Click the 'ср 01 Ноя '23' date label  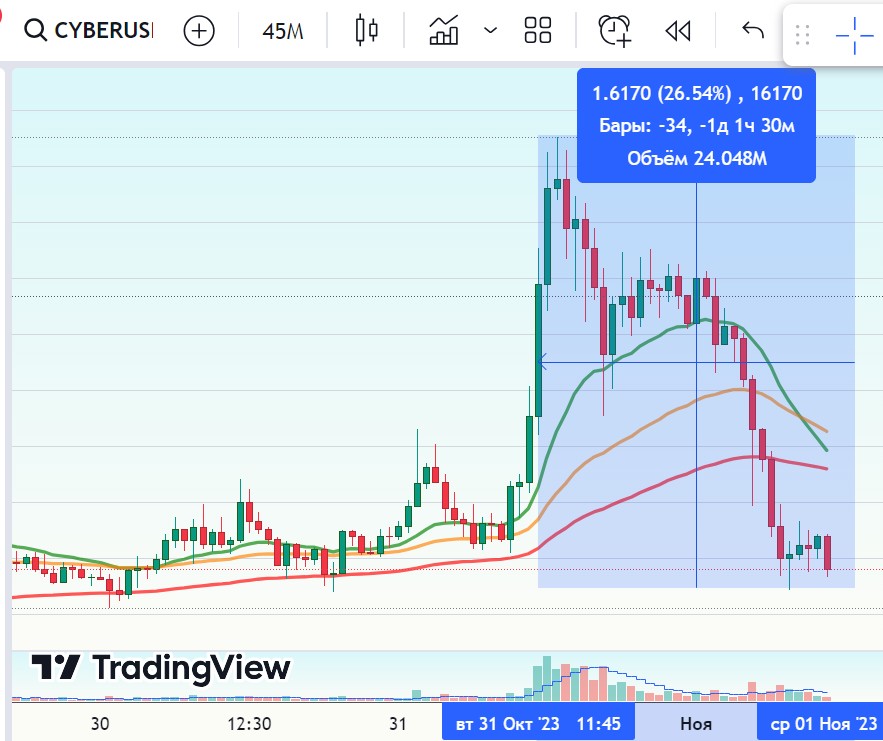pos(823,723)
